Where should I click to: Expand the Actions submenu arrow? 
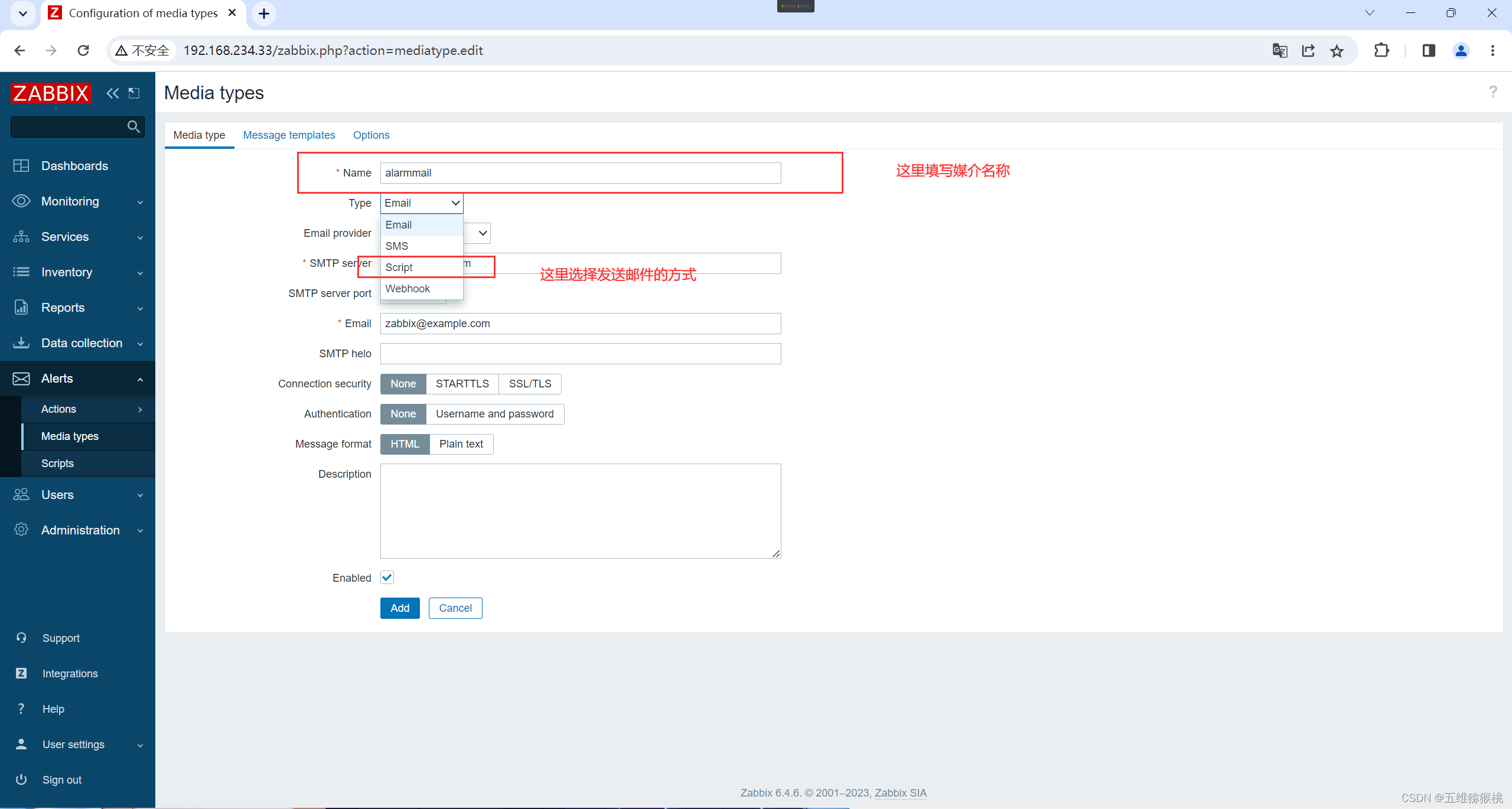tap(141, 409)
